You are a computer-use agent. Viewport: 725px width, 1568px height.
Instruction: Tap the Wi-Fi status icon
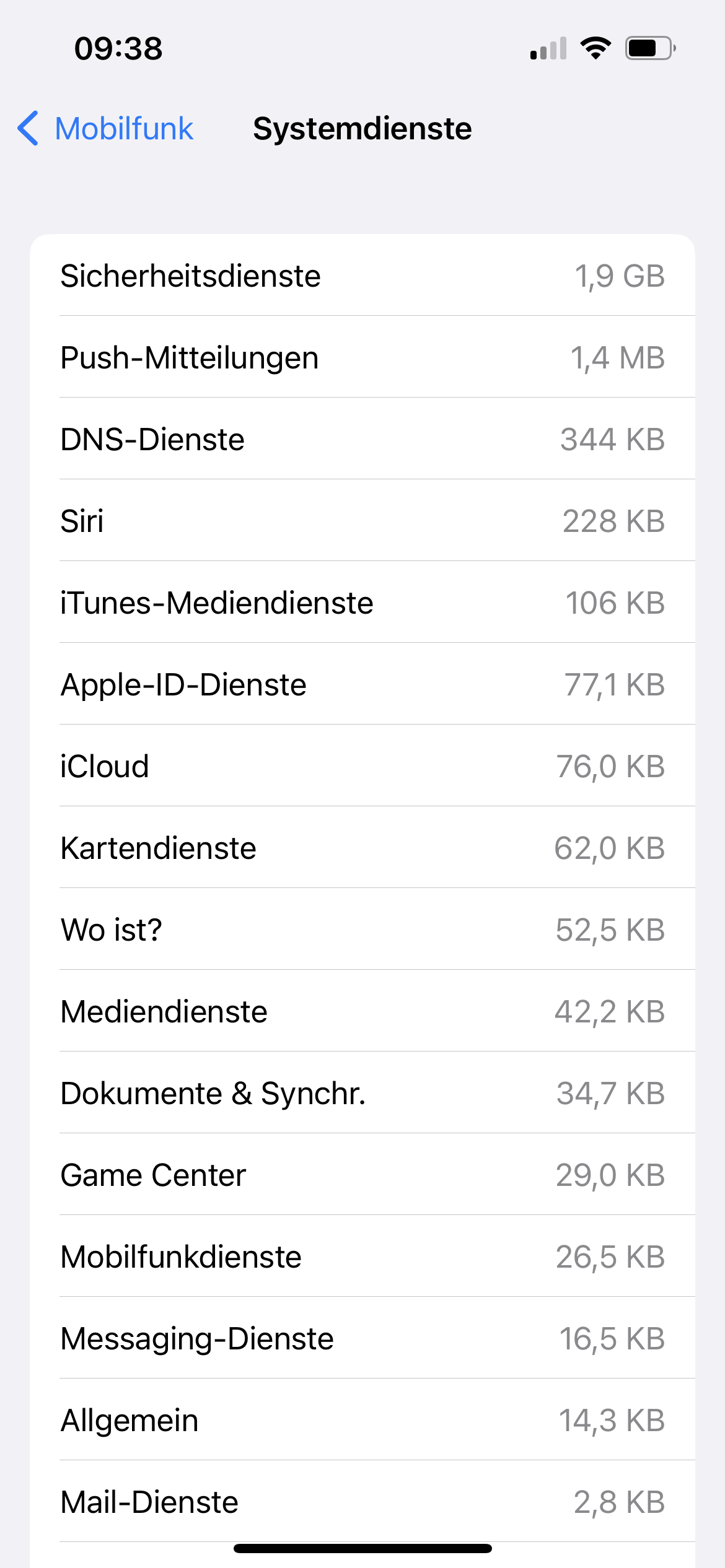click(x=595, y=48)
